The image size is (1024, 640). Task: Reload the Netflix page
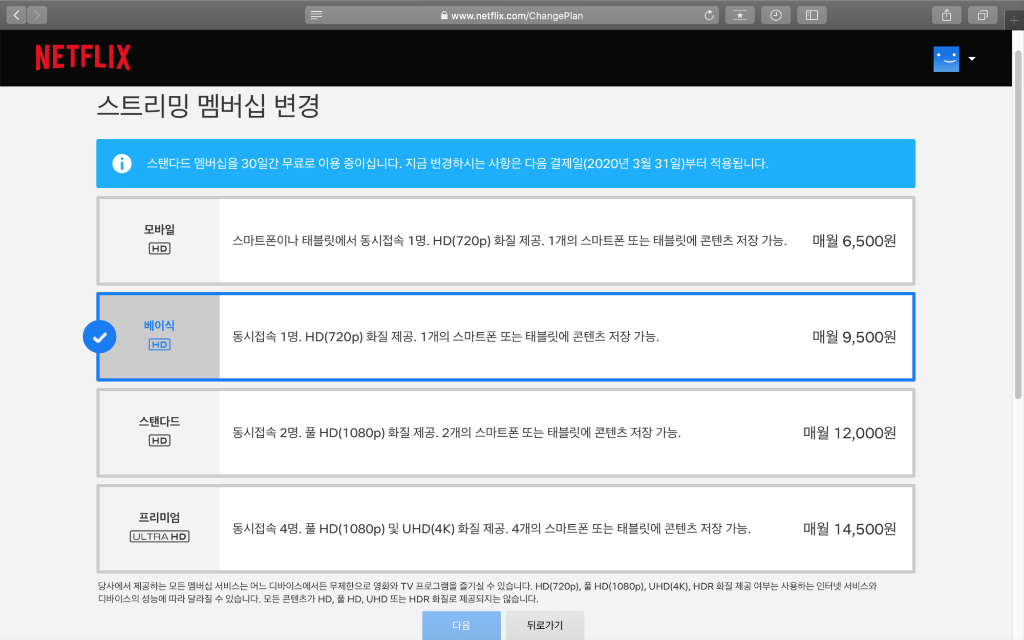[x=709, y=15]
